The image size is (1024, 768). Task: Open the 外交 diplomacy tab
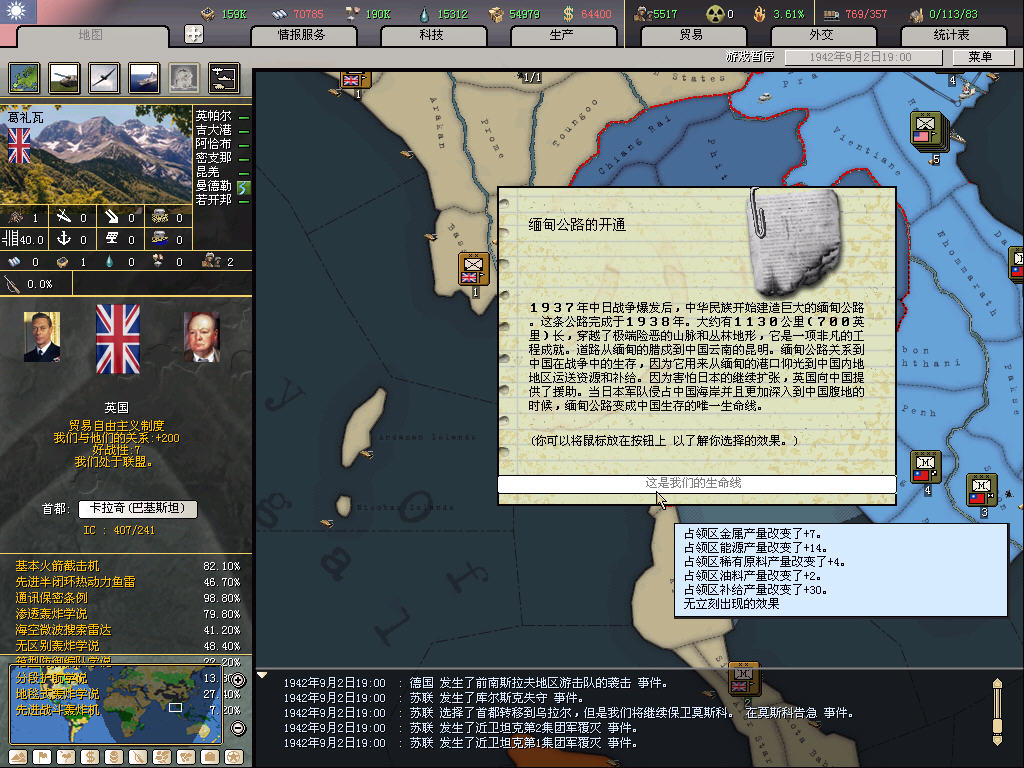pos(822,35)
